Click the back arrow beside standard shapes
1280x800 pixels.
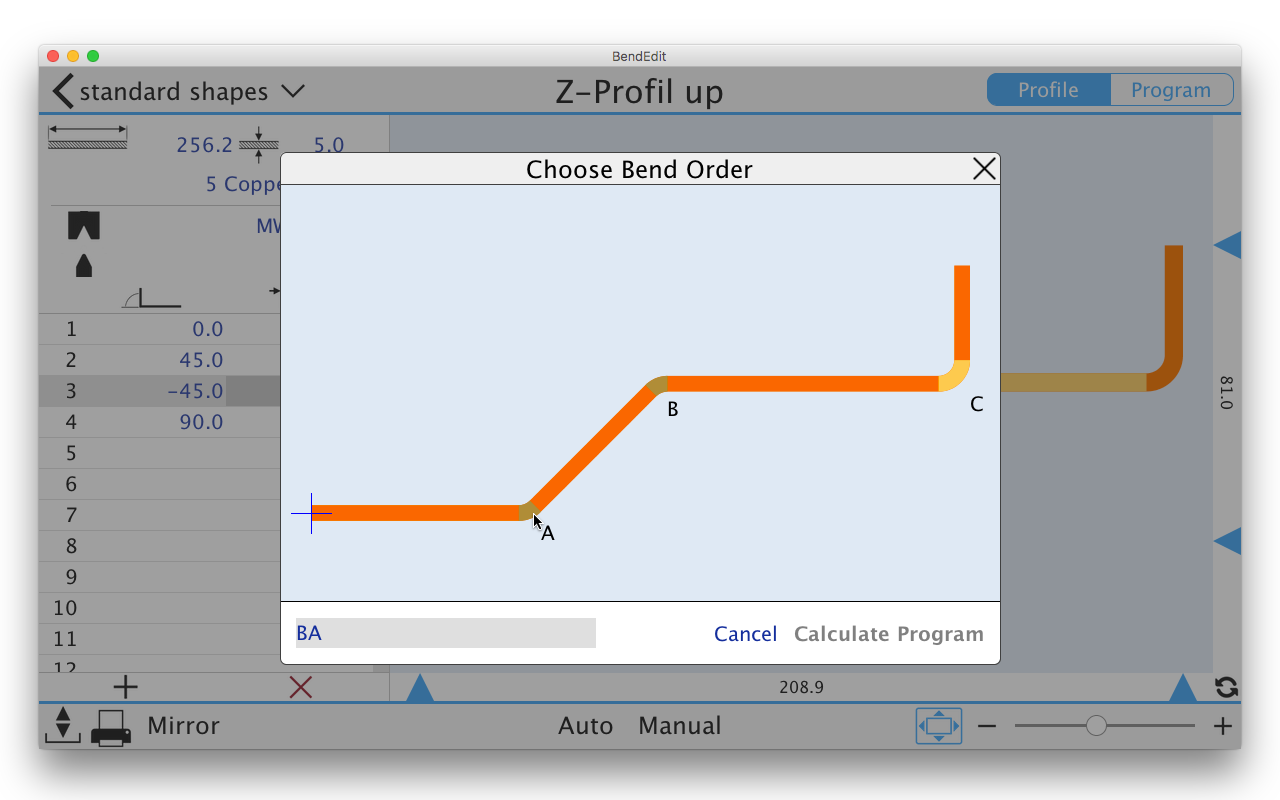coord(63,91)
